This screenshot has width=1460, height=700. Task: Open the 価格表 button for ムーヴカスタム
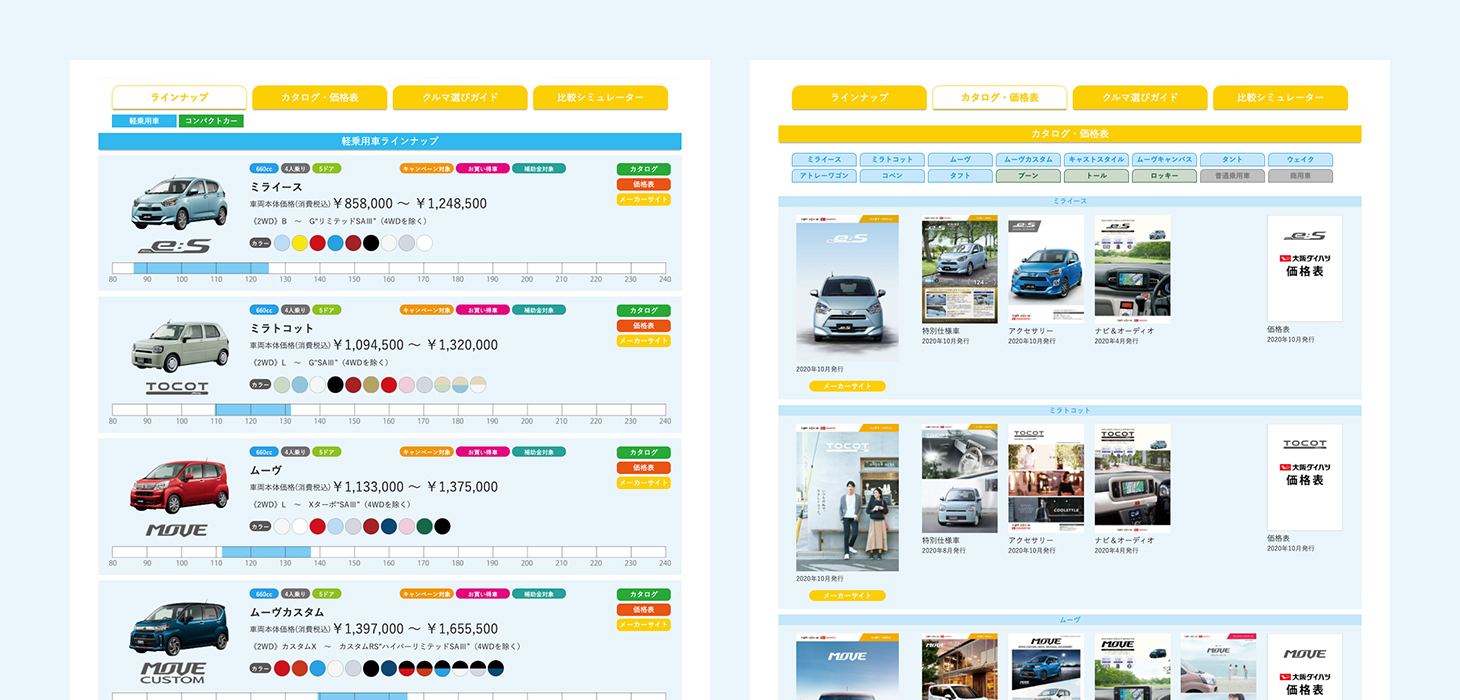(x=643, y=610)
